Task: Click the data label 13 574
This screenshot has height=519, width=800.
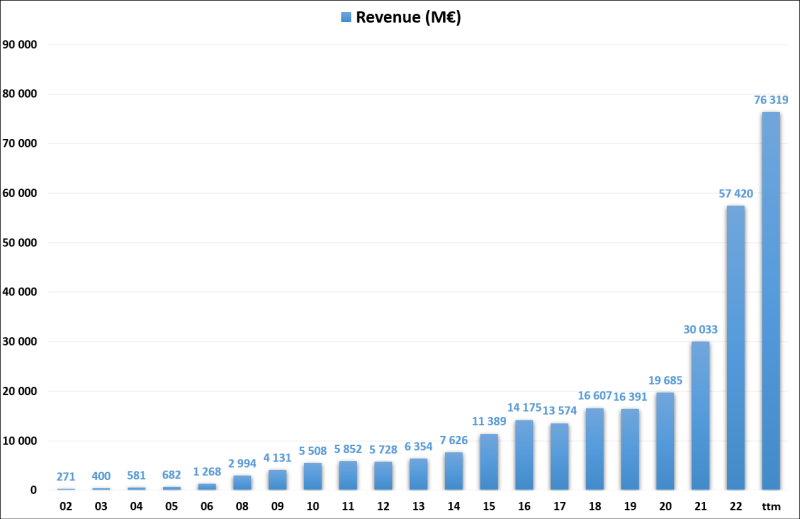Action: 560,410
